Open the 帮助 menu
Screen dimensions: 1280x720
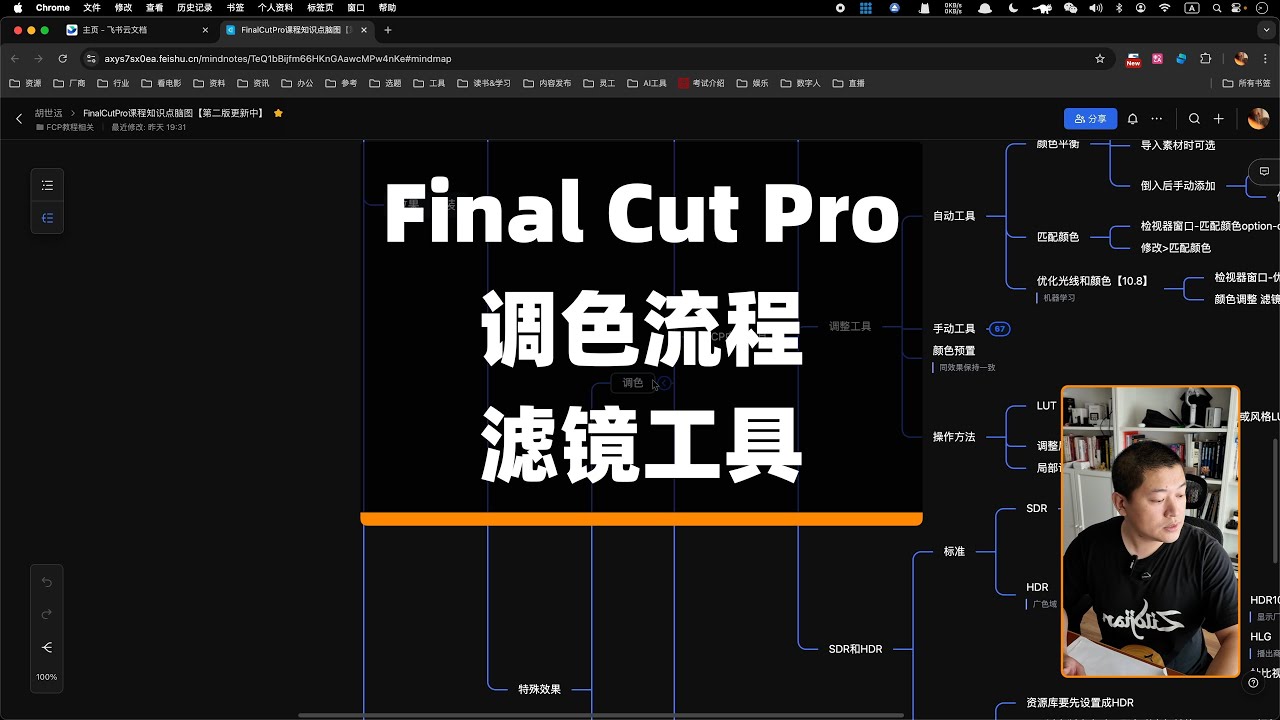pos(387,8)
